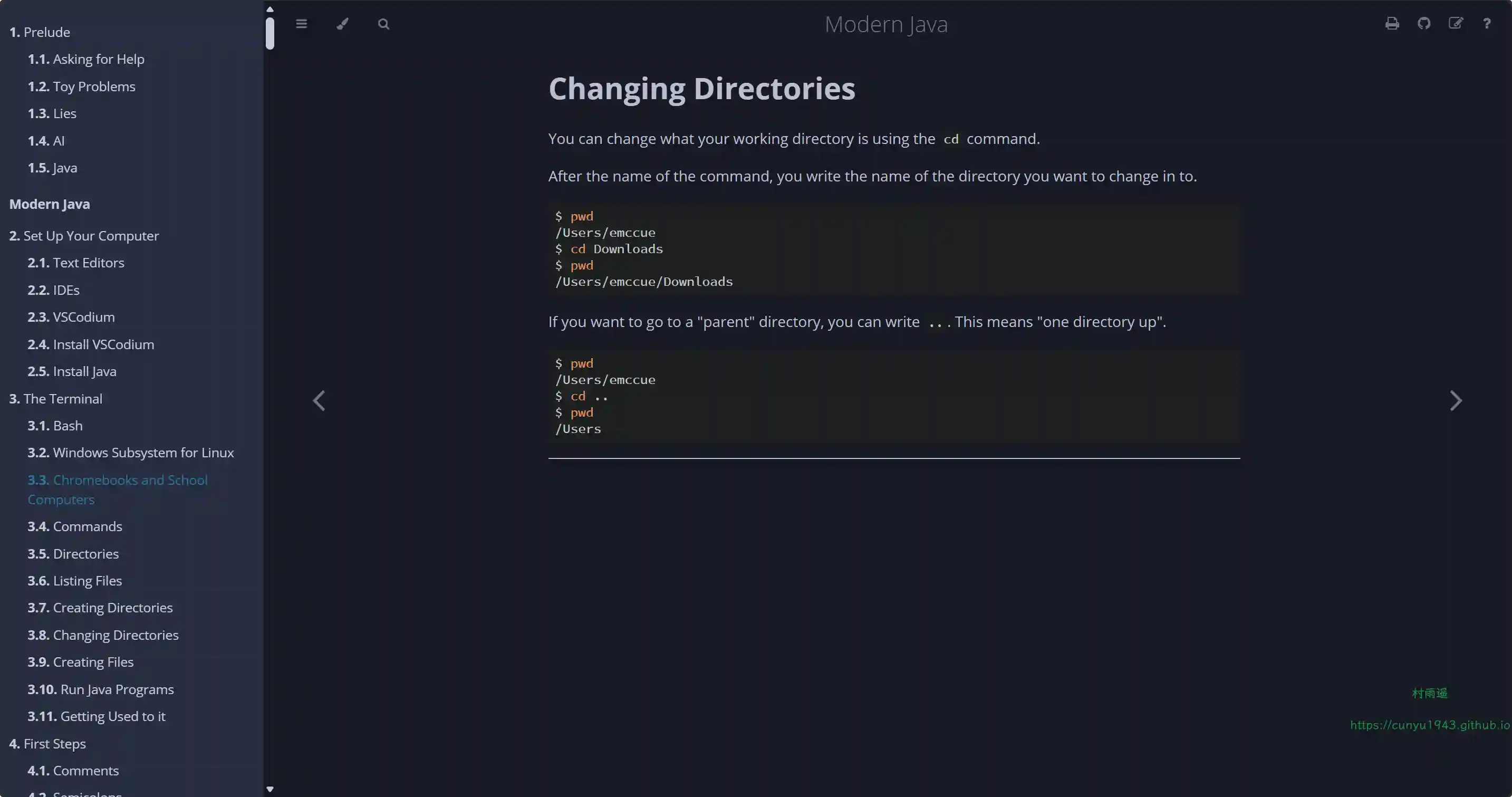1512x797 pixels.
Task: Go to previous chapter arrow
Action: (x=319, y=401)
